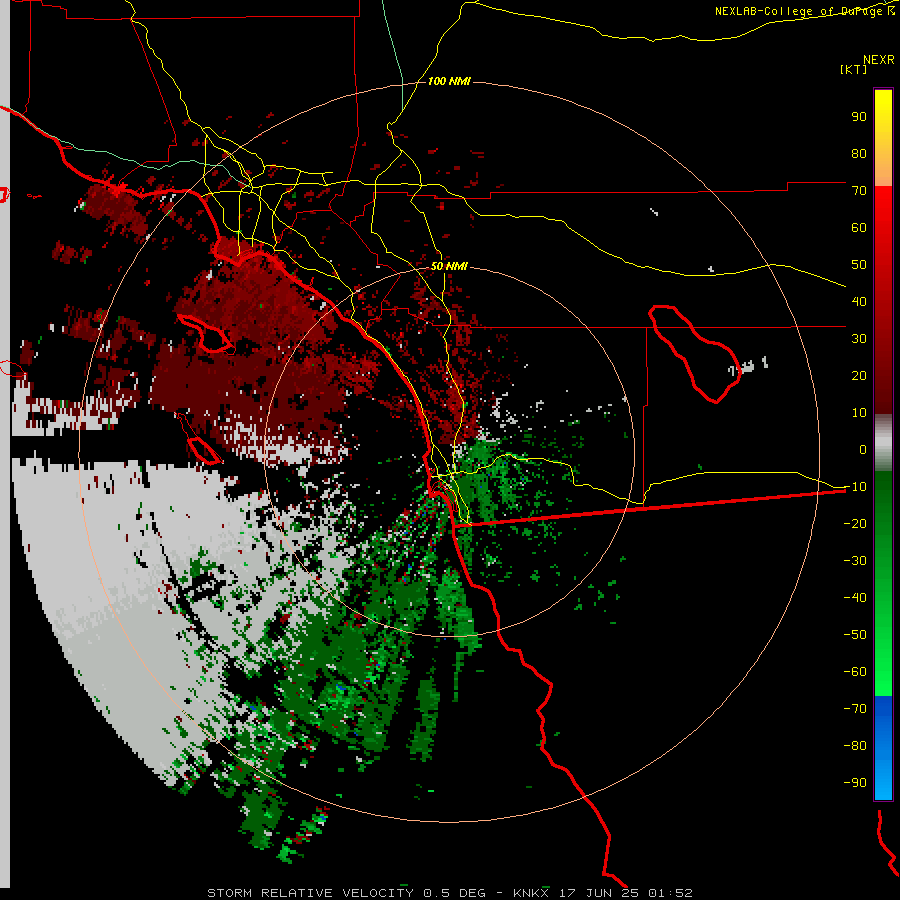Screen dimensions: 900x900
Task: Click the NEXR label above the color scale
Action: [x=878, y=60]
